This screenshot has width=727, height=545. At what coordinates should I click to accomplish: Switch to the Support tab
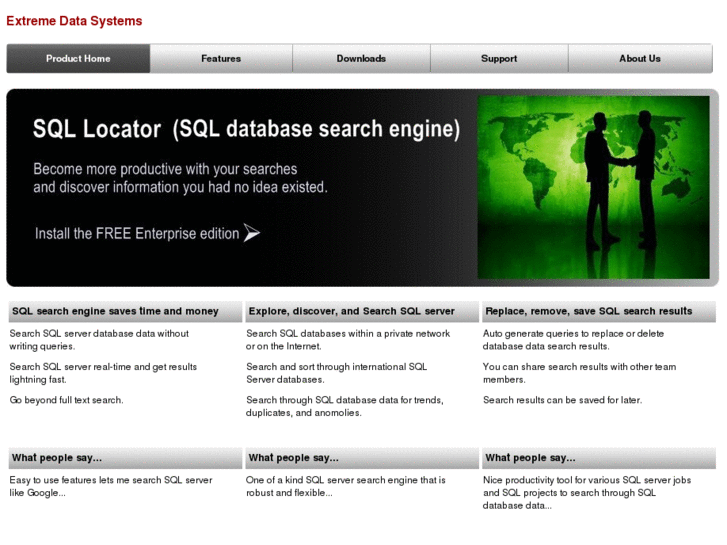tap(499, 58)
